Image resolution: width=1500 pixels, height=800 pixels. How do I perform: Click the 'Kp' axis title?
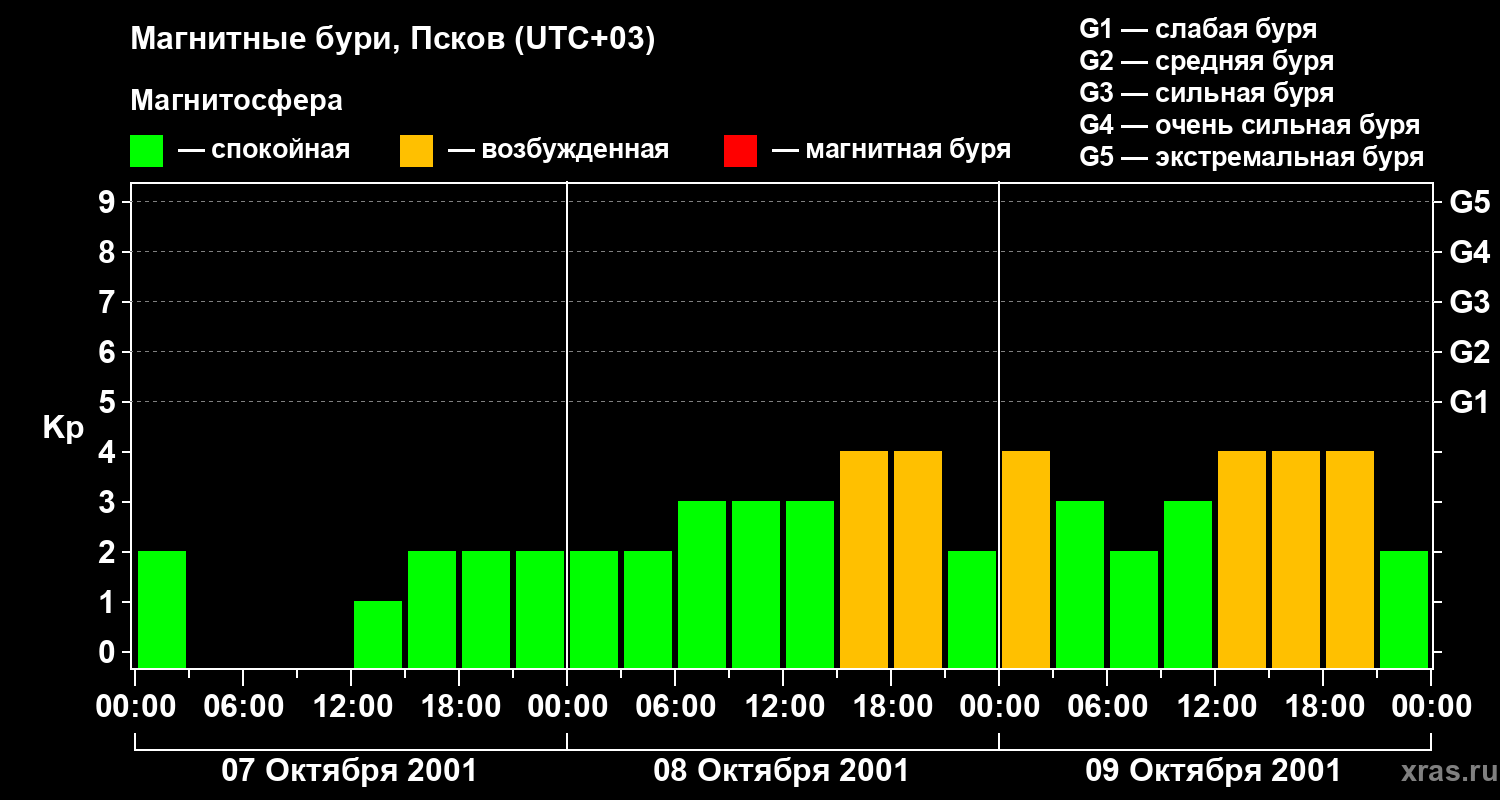[63, 427]
